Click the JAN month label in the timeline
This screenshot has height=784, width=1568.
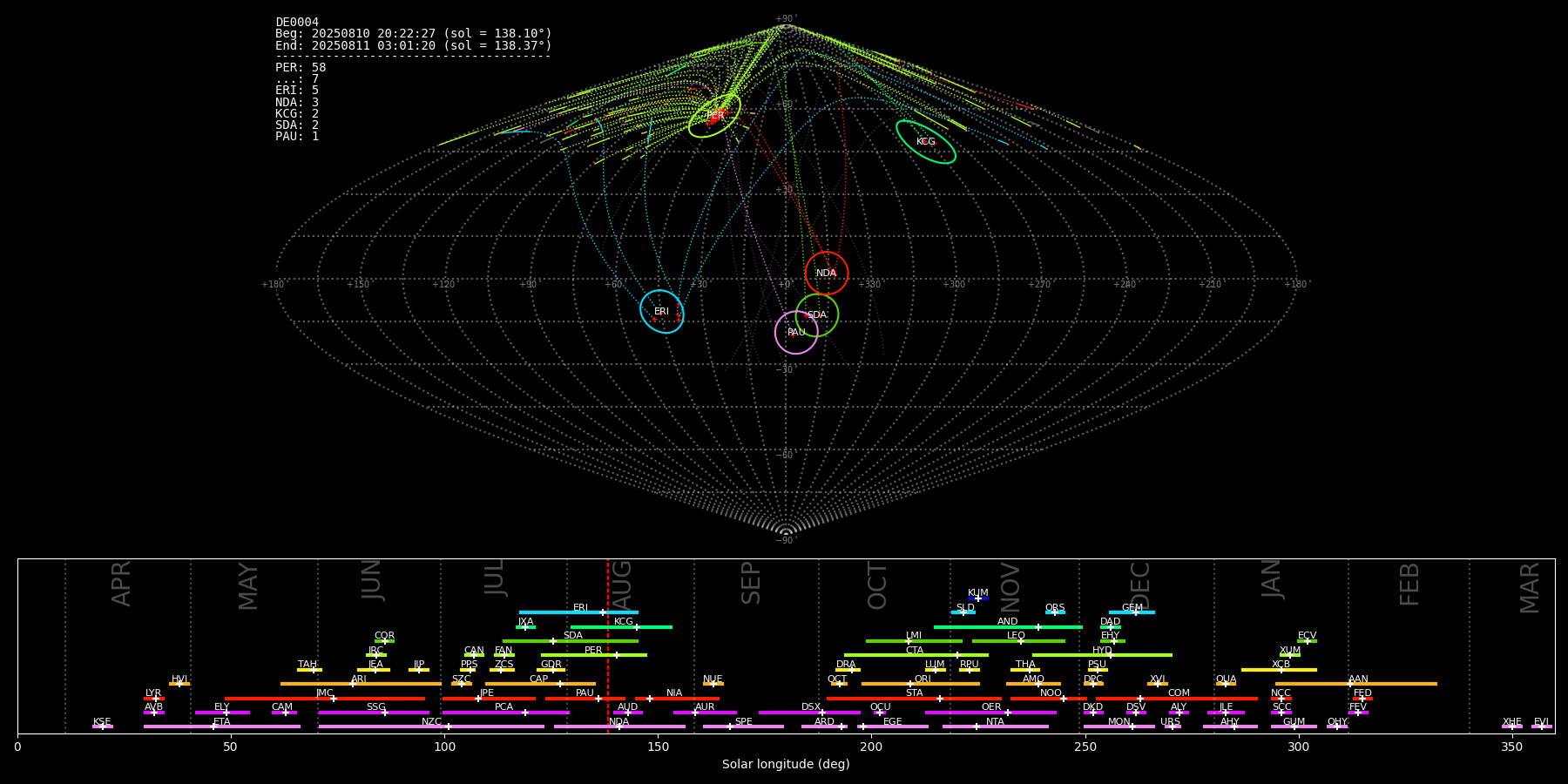(x=1272, y=579)
